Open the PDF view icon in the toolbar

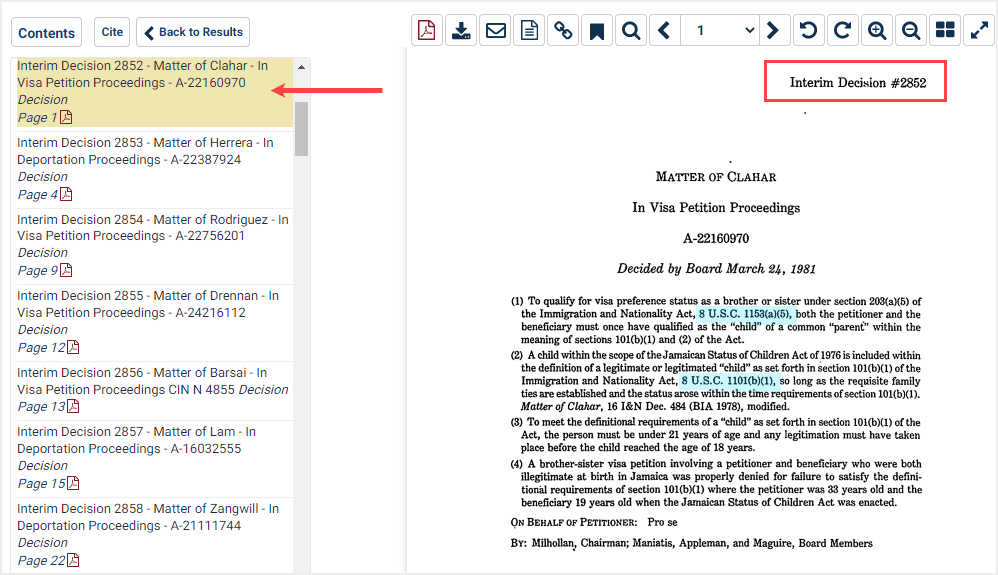coord(426,31)
